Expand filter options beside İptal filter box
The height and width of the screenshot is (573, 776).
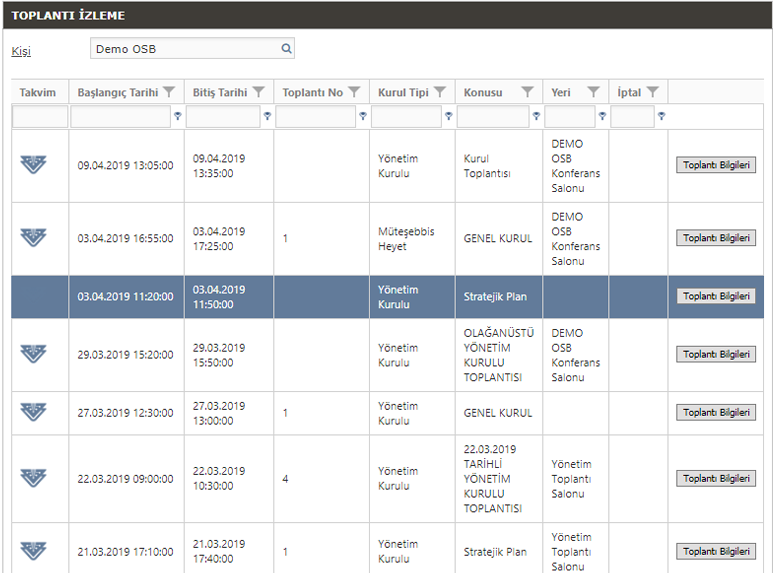tap(661, 117)
